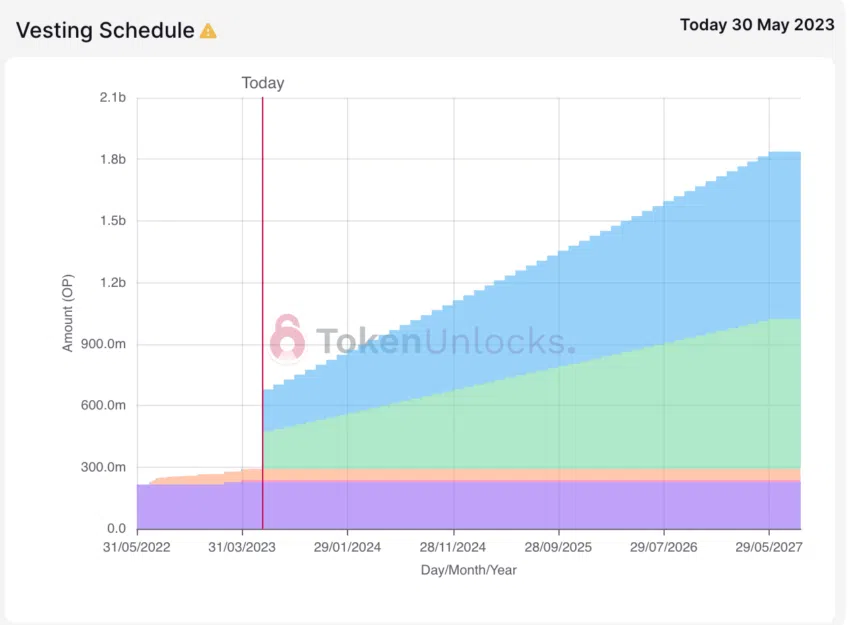Click the 31/03/2023 x-axis label
This screenshot has width=850, height=625.
click(x=242, y=548)
